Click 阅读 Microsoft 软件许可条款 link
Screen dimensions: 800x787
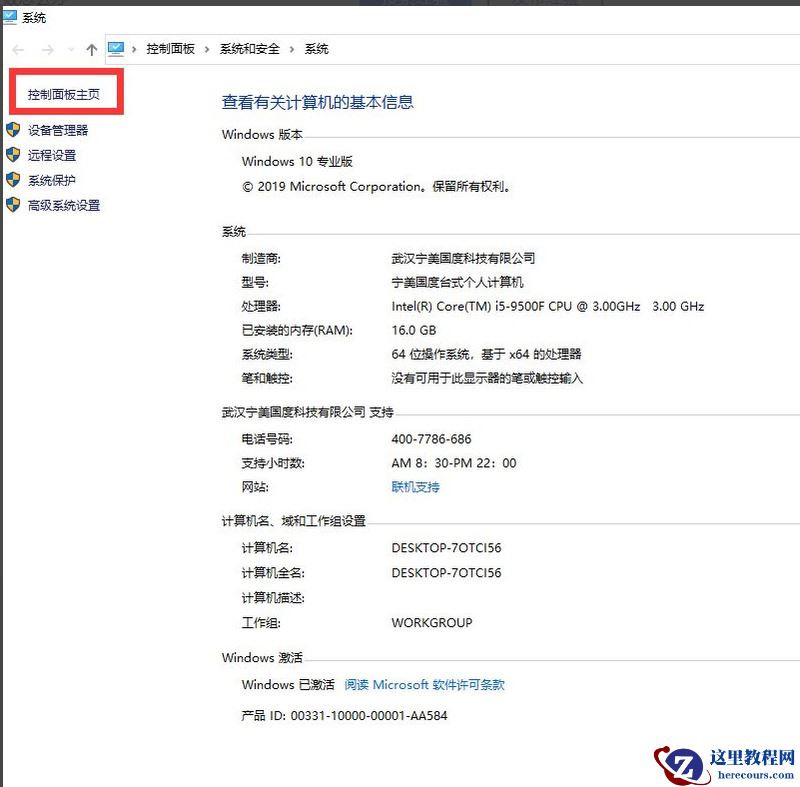coord(424,684)
